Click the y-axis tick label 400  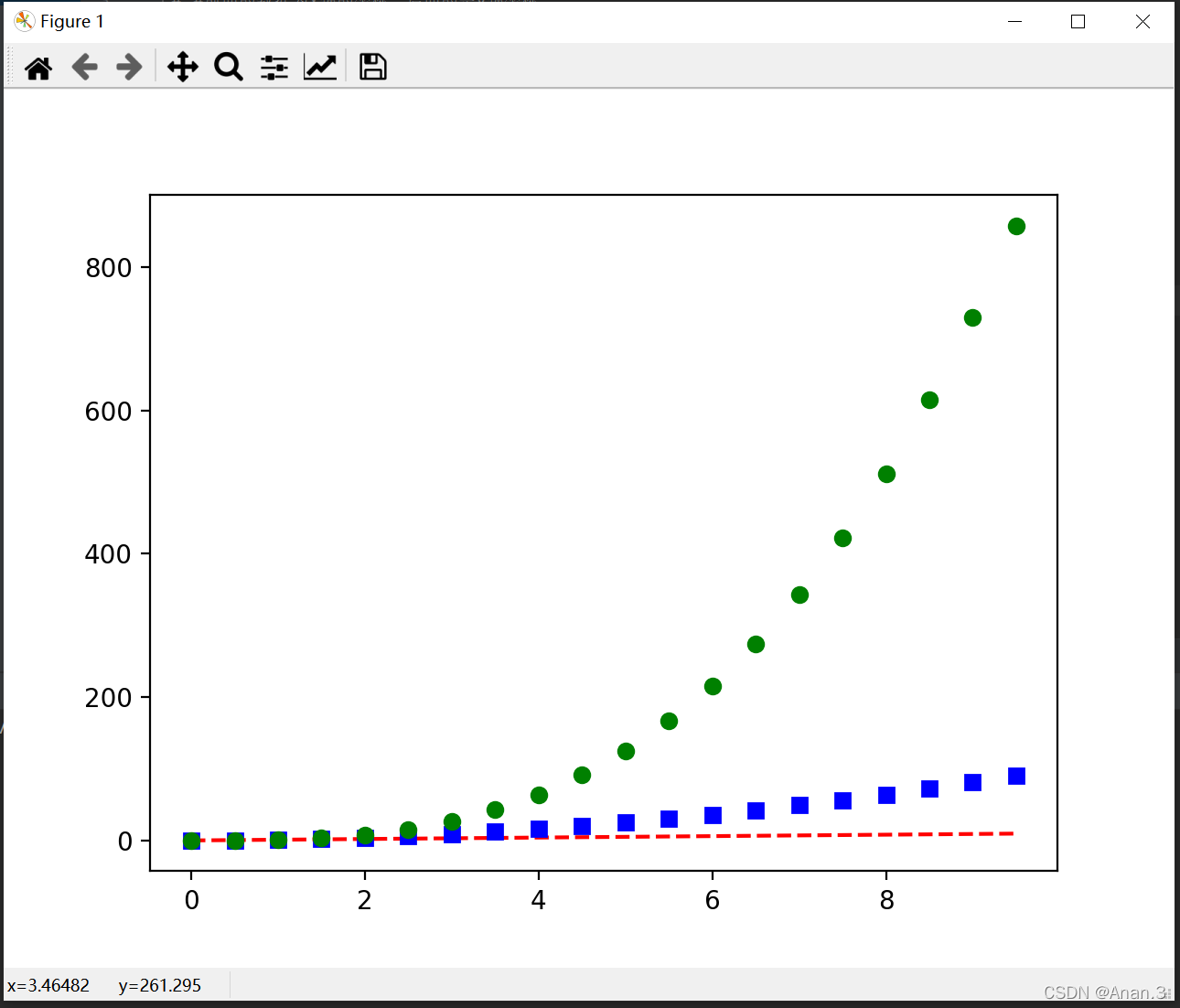108,554
